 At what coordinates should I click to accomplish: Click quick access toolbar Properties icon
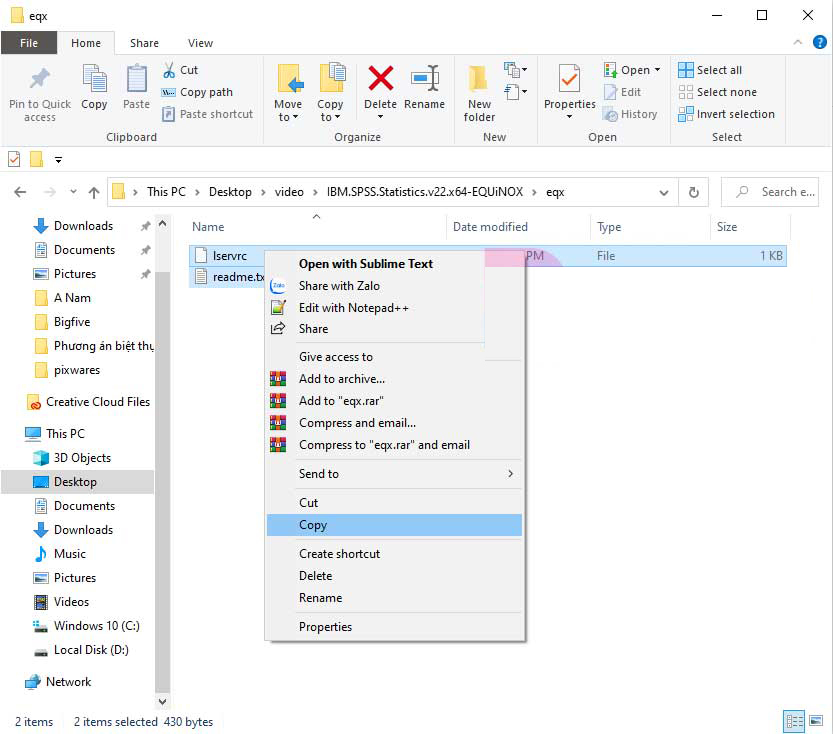(x=14, y=159)
